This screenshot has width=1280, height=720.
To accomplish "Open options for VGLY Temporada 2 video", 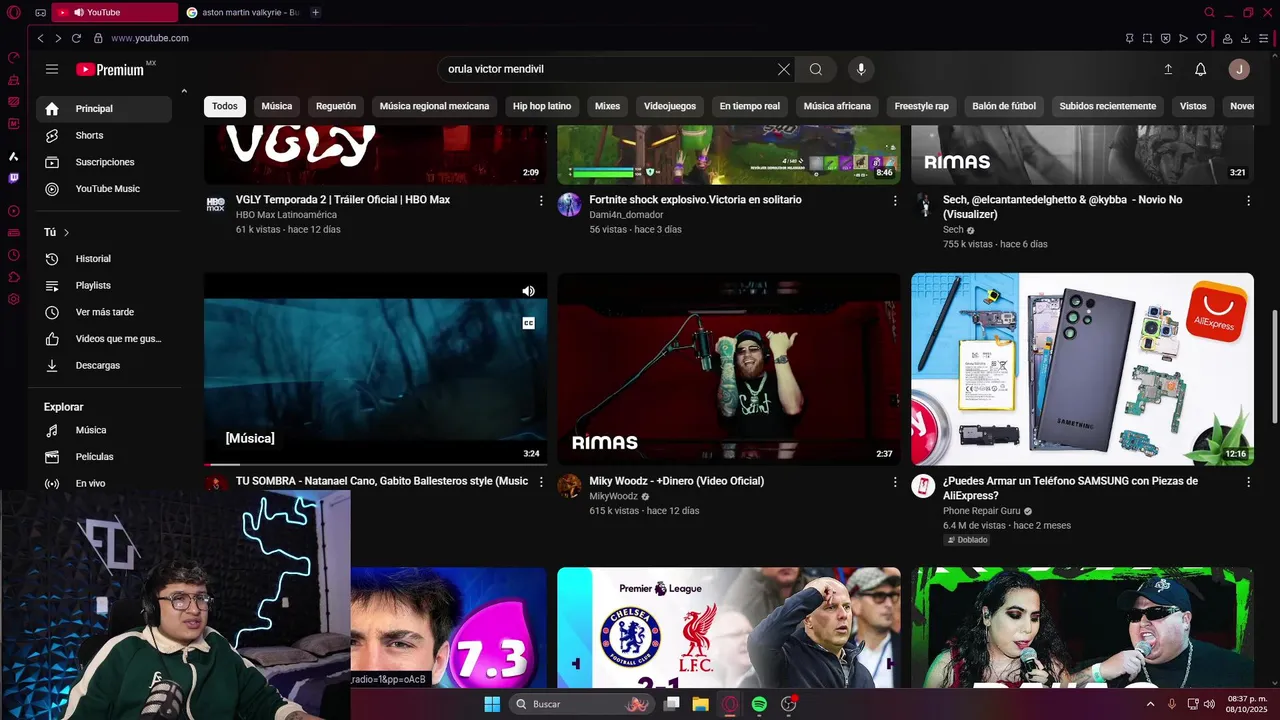I will point(541,200).
